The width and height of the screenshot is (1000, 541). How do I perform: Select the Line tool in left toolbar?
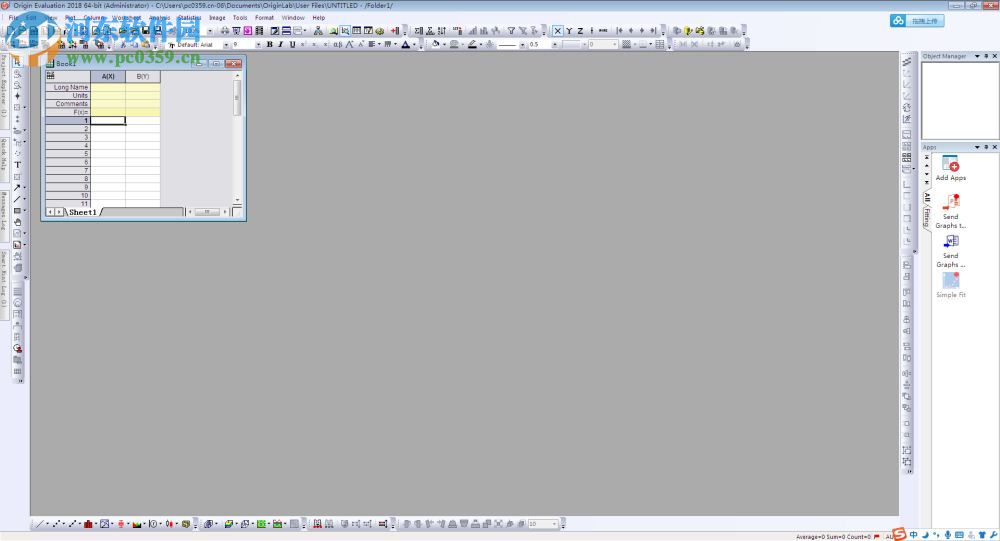pos(17,199)
